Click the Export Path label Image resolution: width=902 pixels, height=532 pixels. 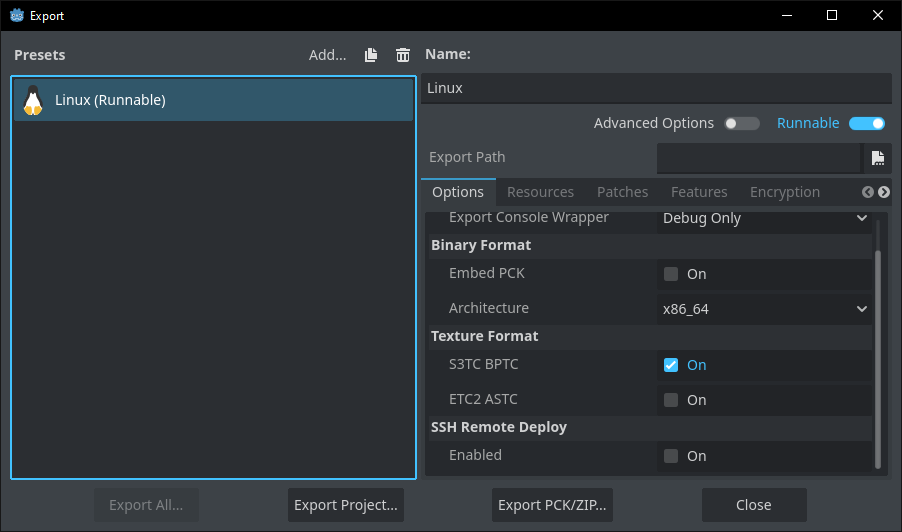467,157
